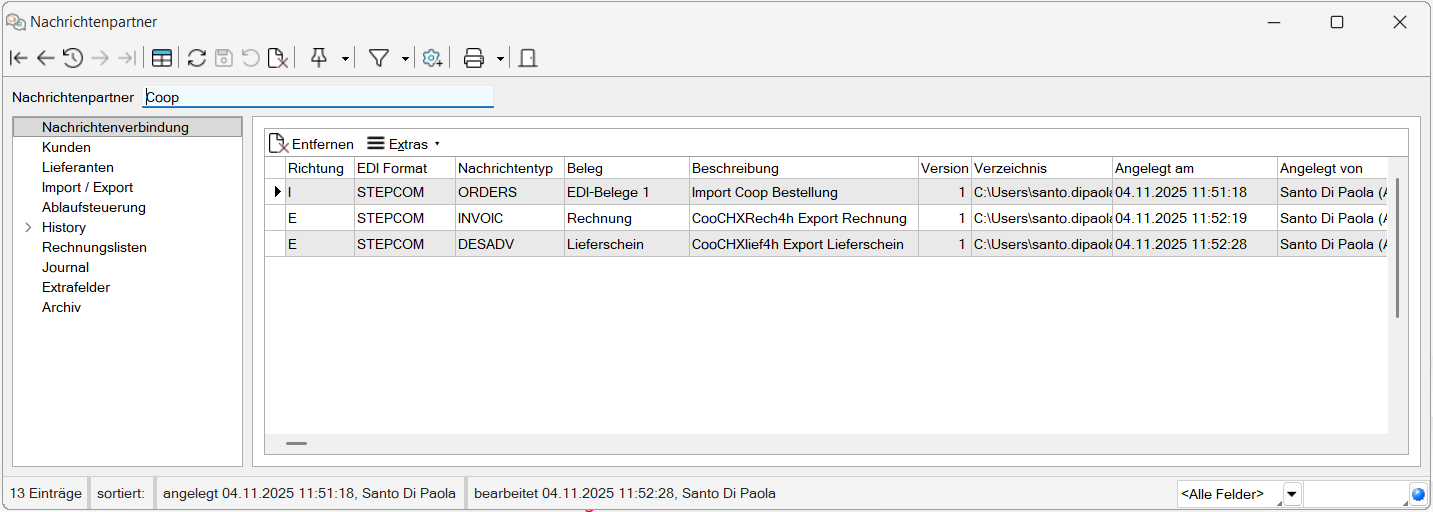Viewport: 1433px width, 512px height.
Task: Click the printer icon
Action: (x=474, y=58)
